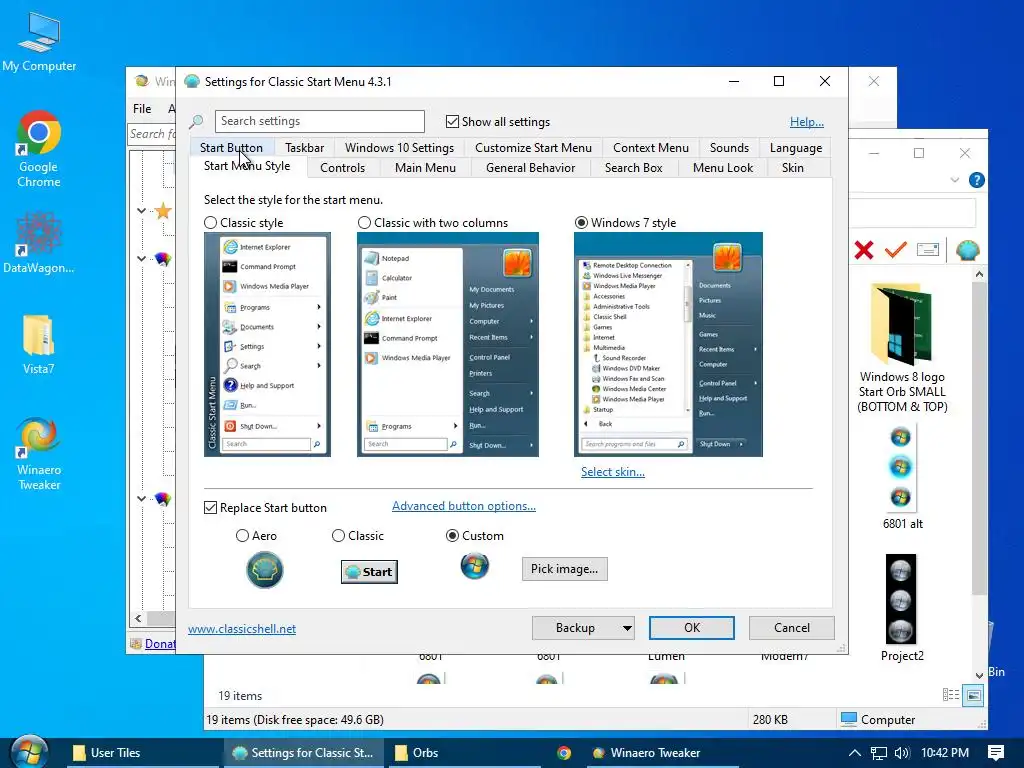This screenshot has width=1024, height=768.
Task: Collapse the star tree node in Winaero Tweaker
Action: tap(142, 210)
